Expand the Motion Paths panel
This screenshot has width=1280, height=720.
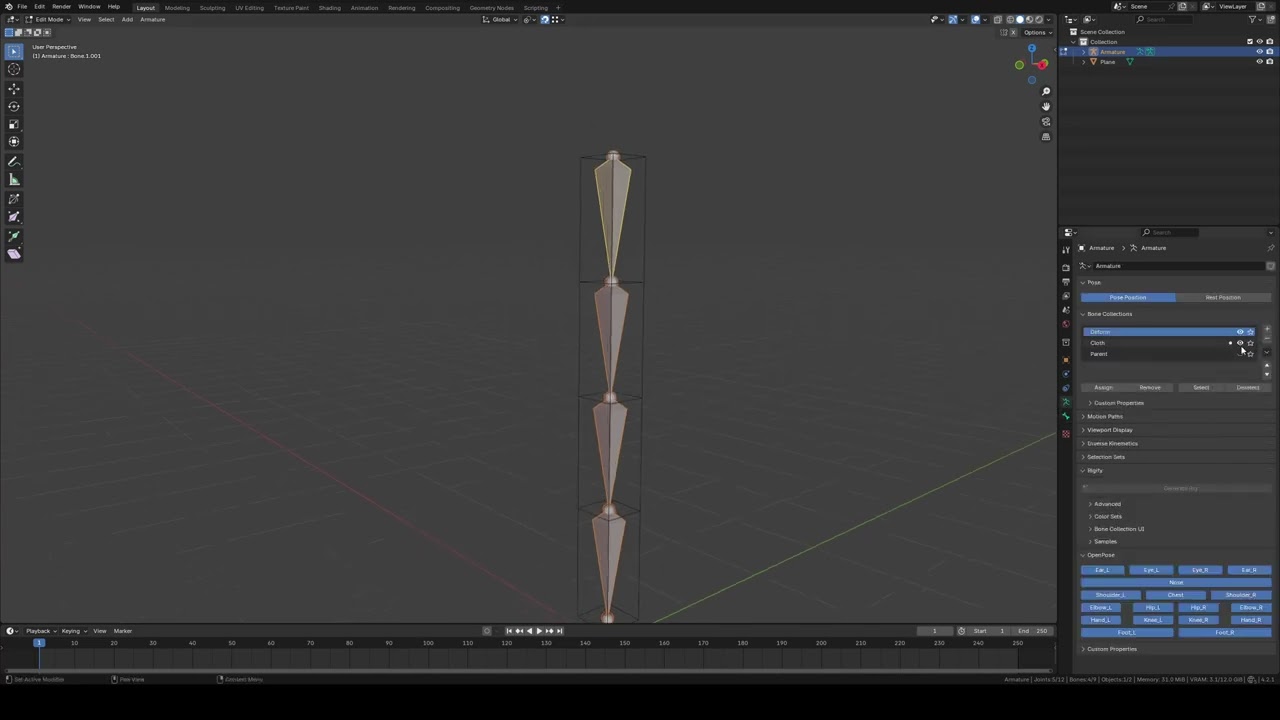point(1105,416)
